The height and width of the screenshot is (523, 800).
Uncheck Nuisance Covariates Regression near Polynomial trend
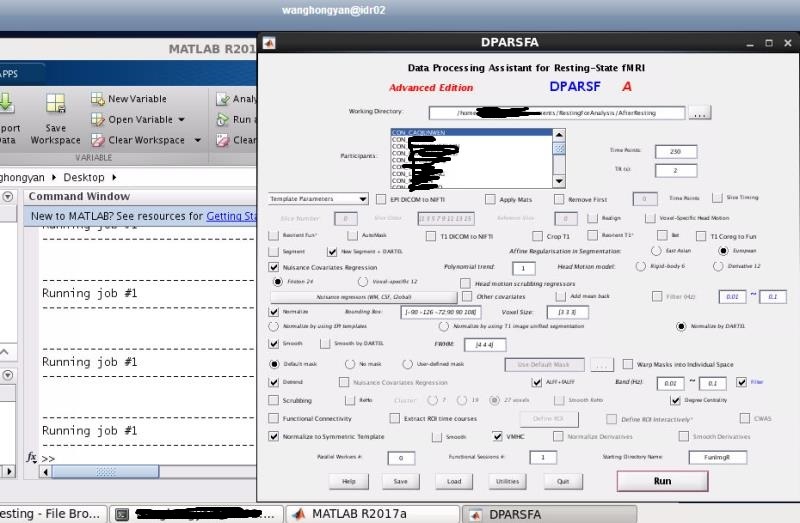point(273,267)
